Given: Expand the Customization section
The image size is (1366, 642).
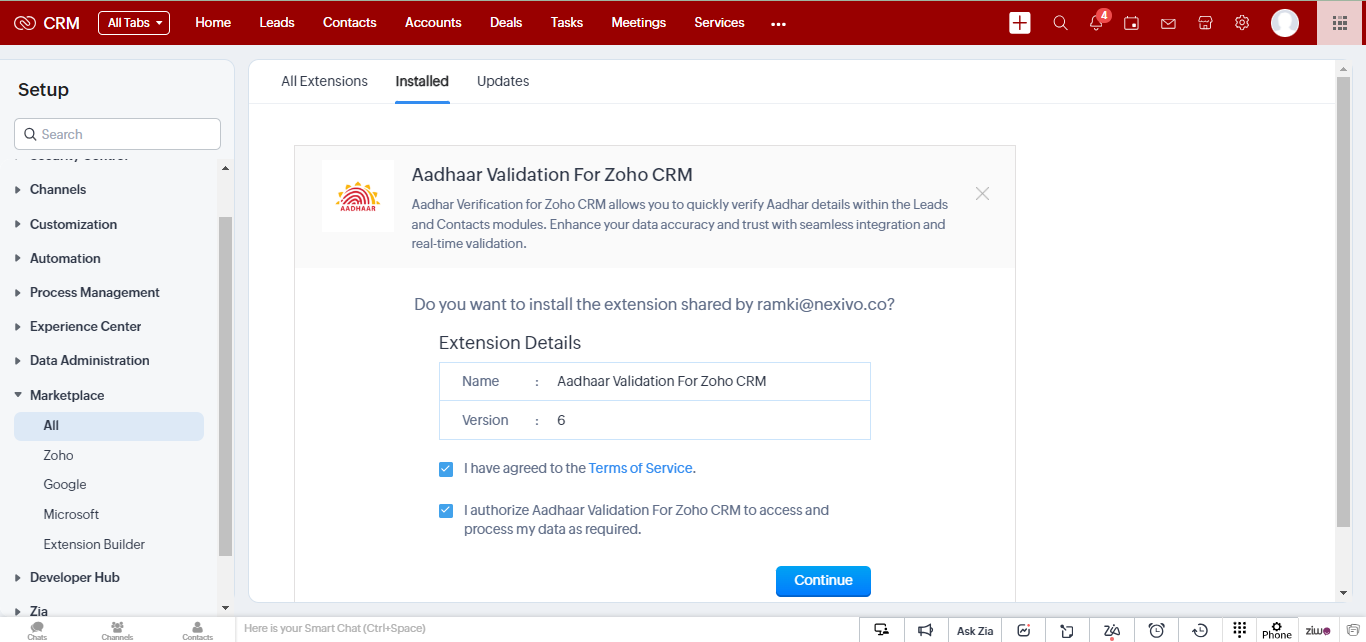Looking at the screenshot, I should 73,224.
